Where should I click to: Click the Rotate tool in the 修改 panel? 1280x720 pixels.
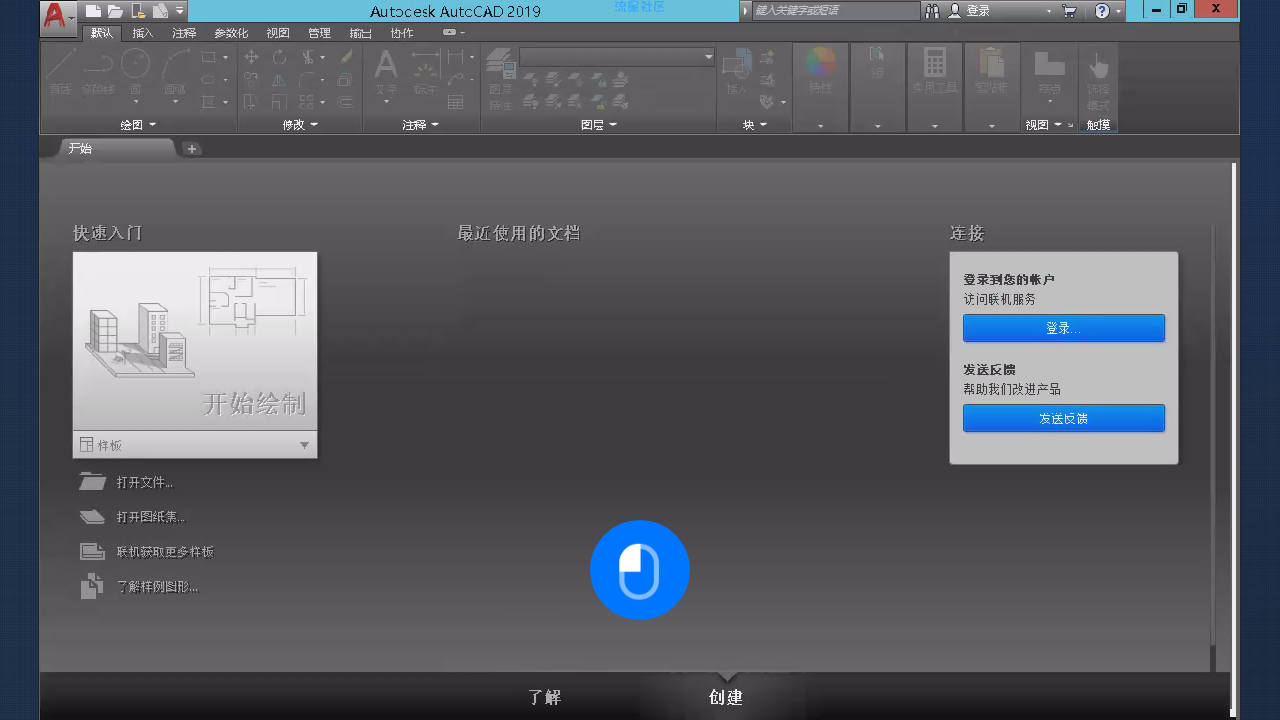(279, 57)
